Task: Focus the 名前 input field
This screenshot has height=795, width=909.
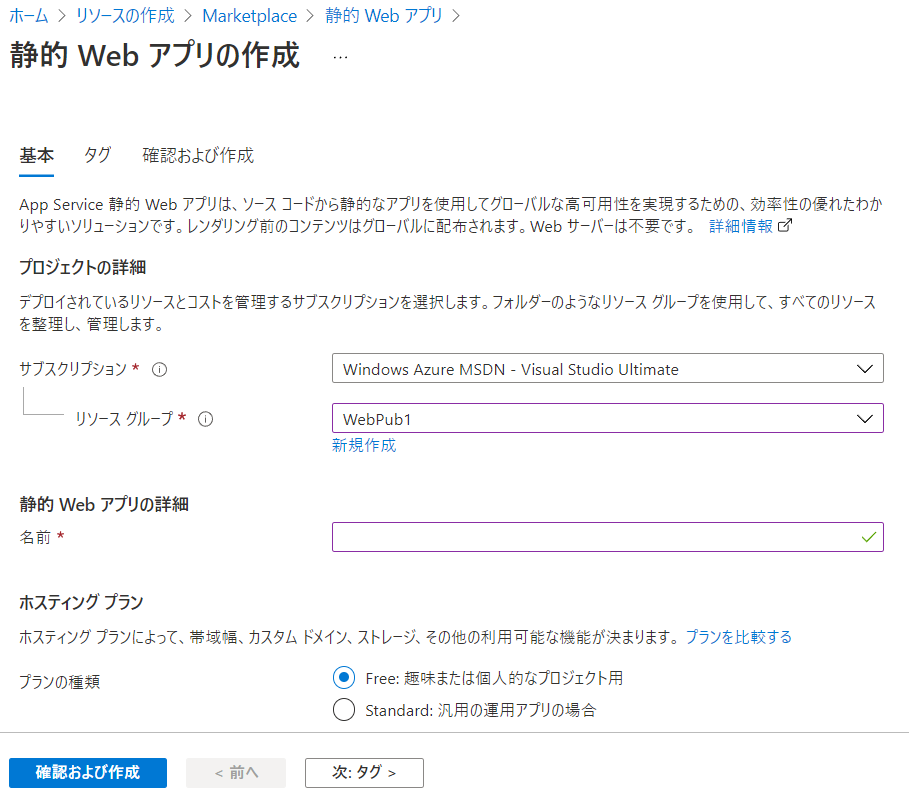Action: [608, 537]
